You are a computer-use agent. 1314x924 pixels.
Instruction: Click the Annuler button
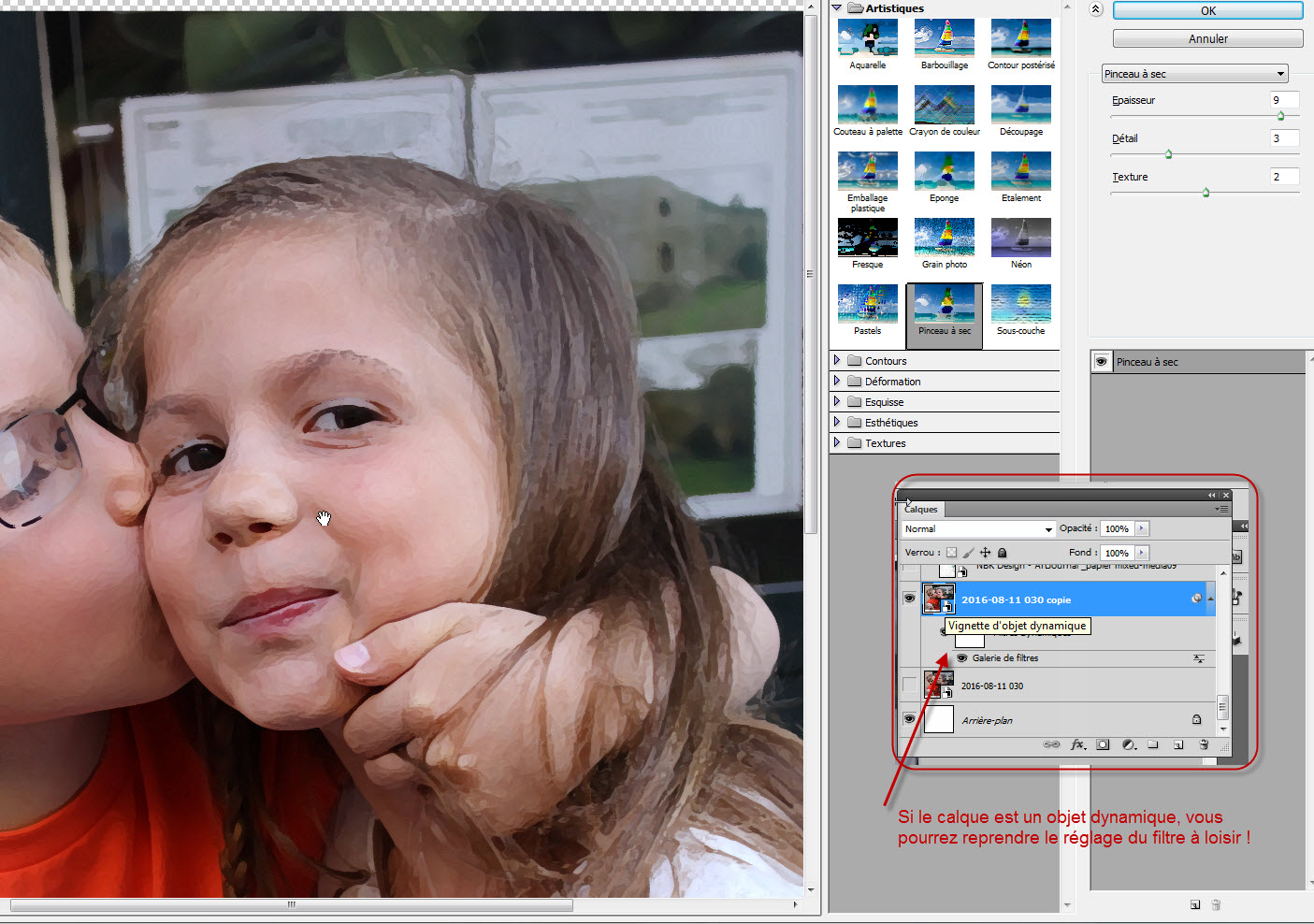1207,38
